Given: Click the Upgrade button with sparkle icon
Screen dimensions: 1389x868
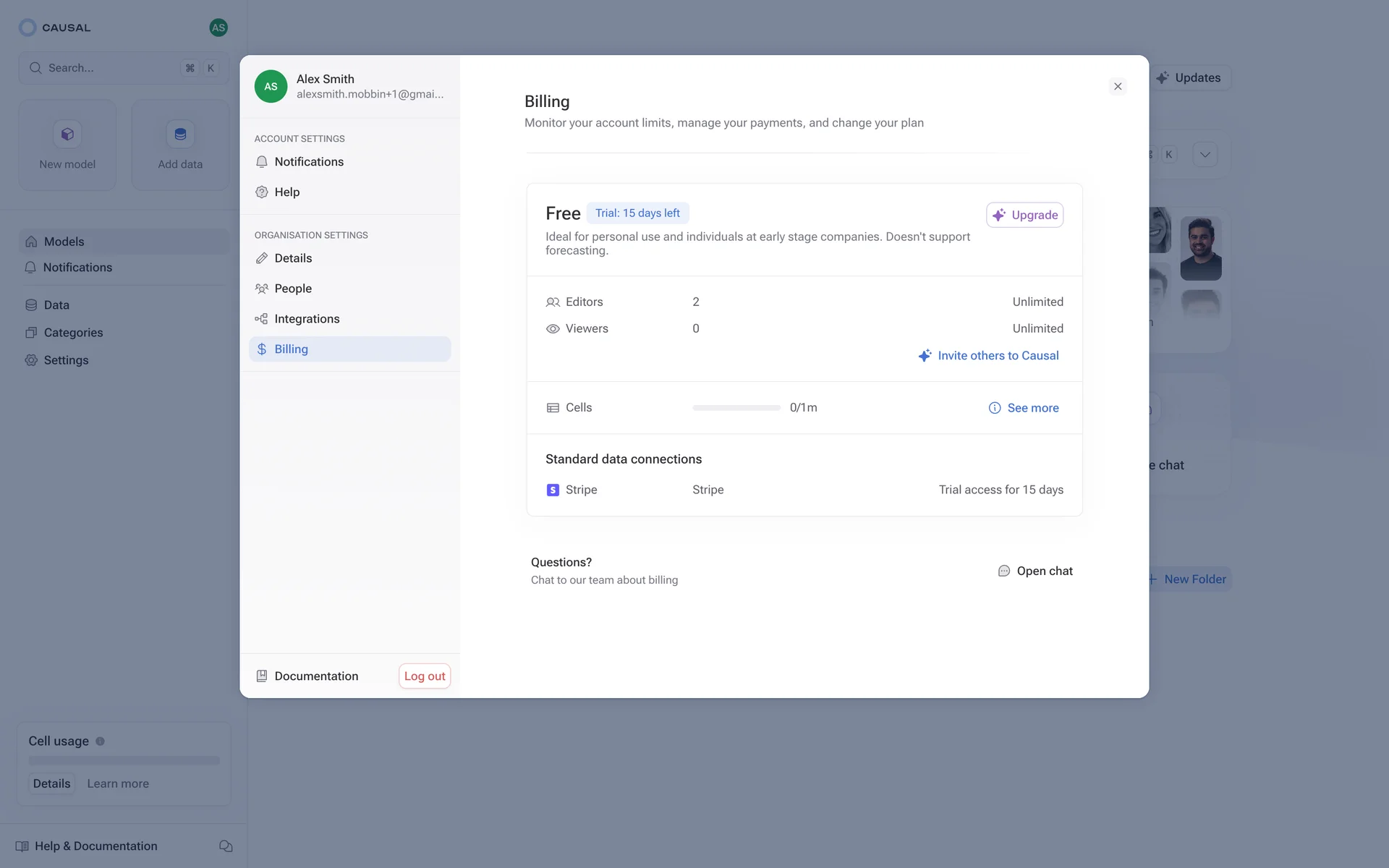Looking at the screenshot, I should tap(1024, 215).
